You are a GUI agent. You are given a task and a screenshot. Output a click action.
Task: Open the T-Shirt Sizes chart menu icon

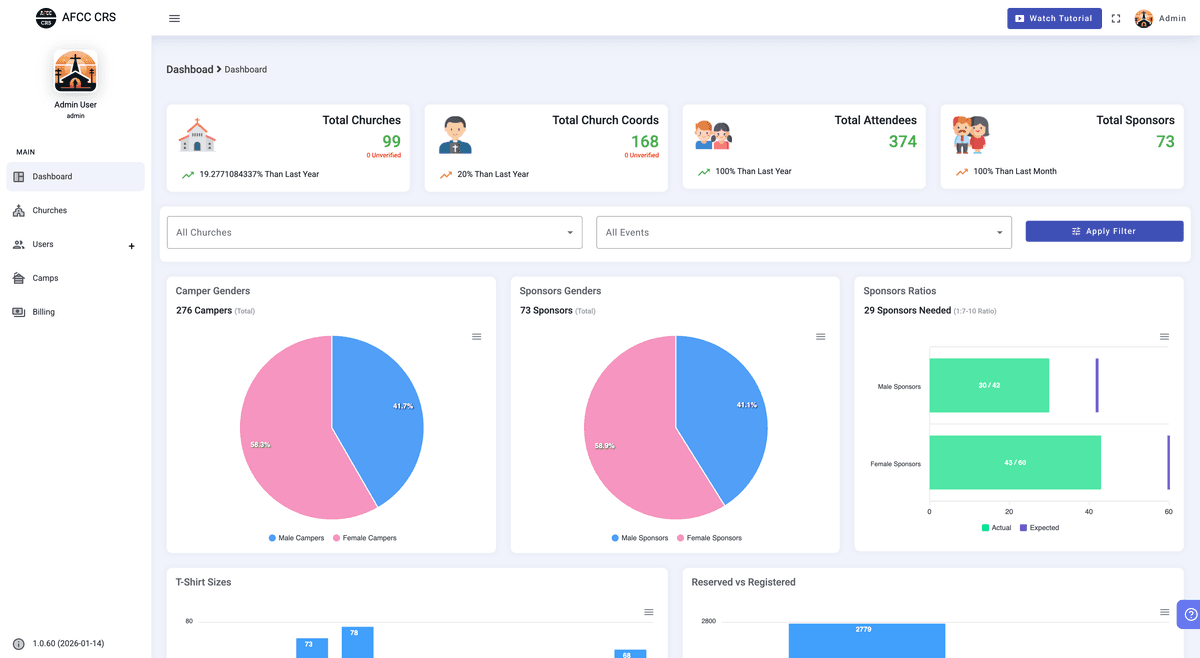click(649, 612)
